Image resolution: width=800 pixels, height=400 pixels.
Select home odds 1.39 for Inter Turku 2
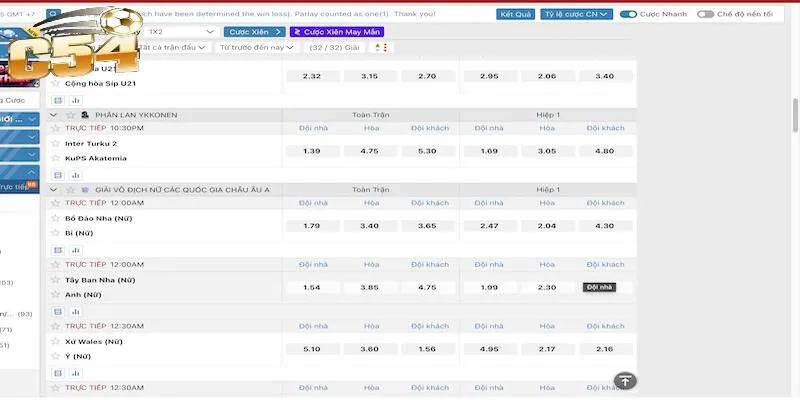coord(311,151)
